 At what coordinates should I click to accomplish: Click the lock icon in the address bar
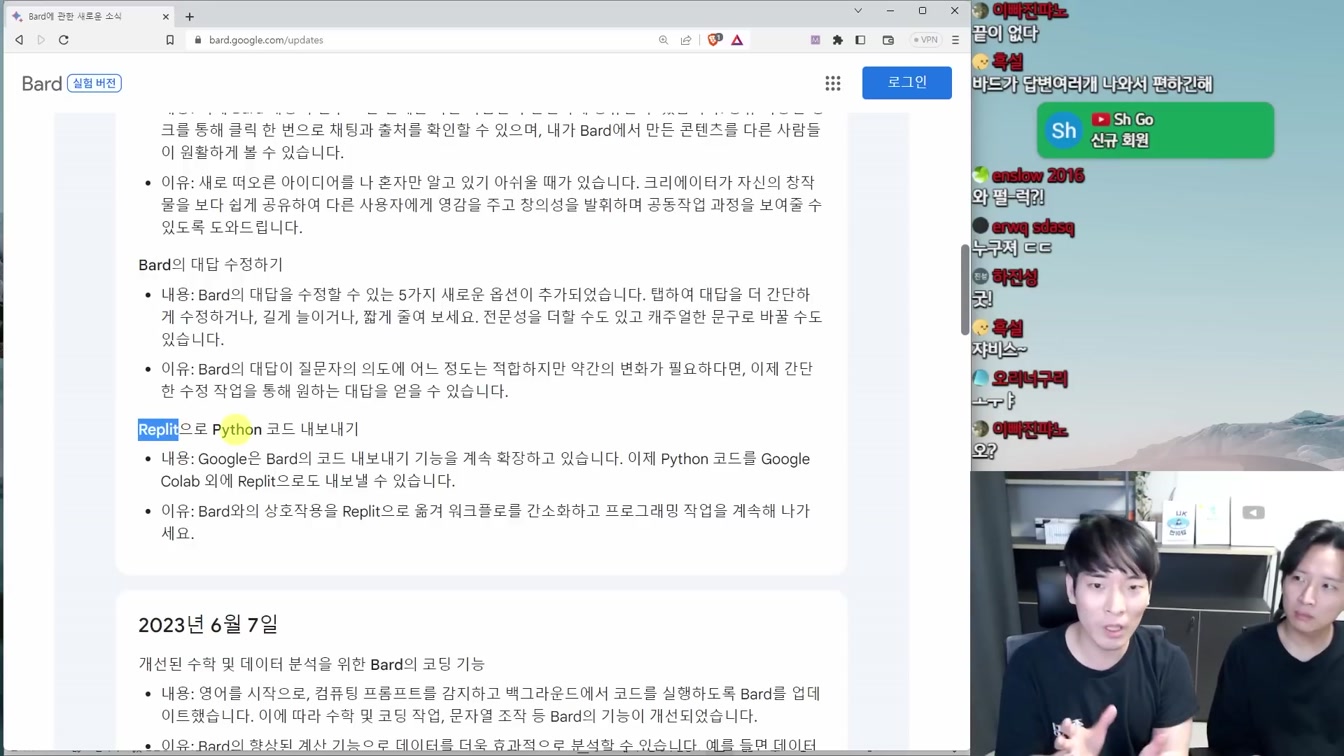198,40
